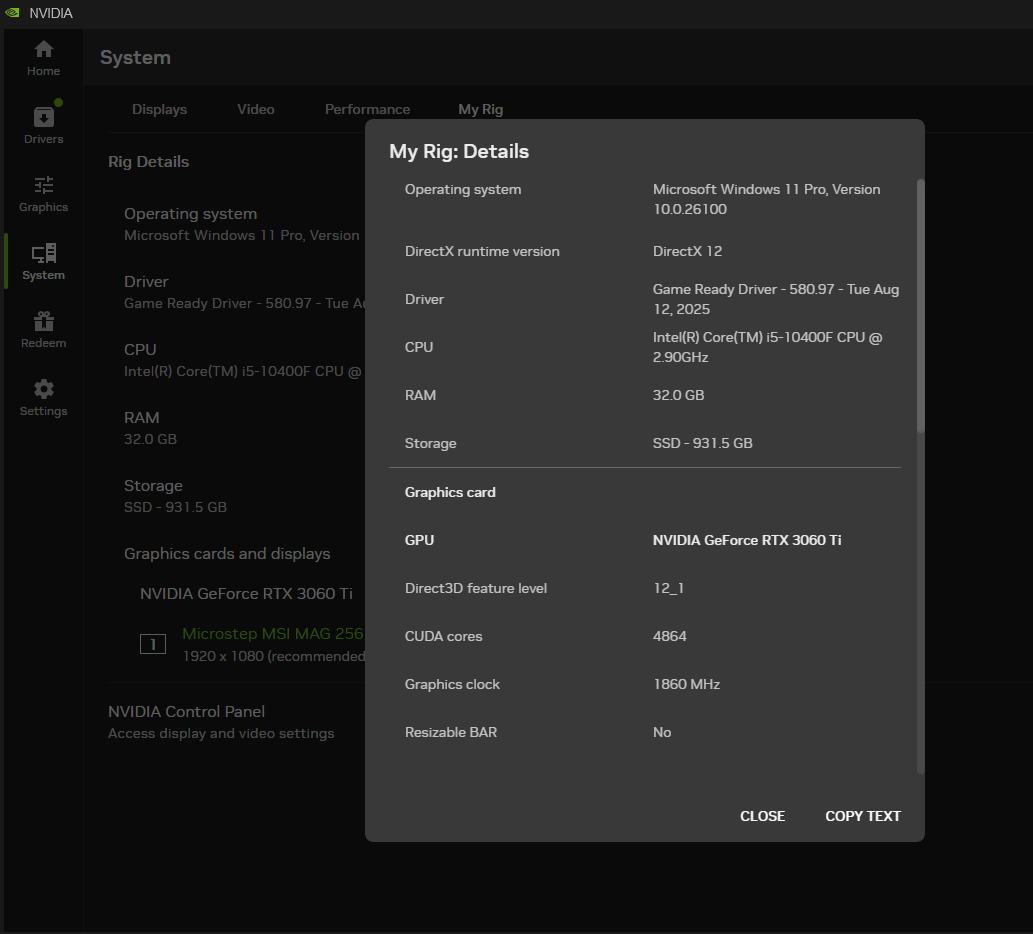Image resolution: width=1033 pixels, height=934 pixels.
Task: Click the bold NVIDIA GeForce RTX 3060 Ti GPU value
Action: pyautogui.click(x=746, y=540)
